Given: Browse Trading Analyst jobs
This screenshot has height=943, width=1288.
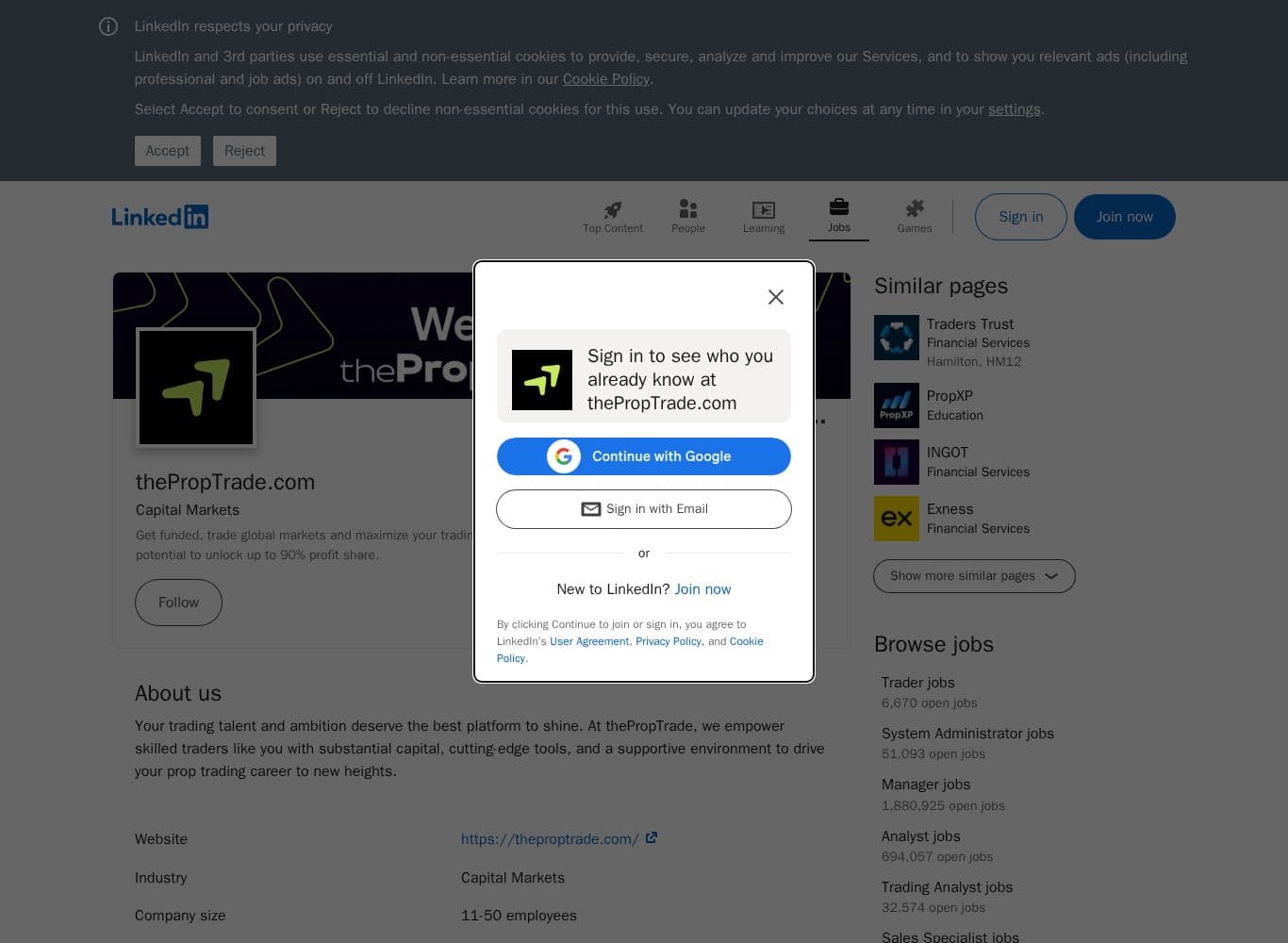Looking at the screenshot, I should click(947, 887).
